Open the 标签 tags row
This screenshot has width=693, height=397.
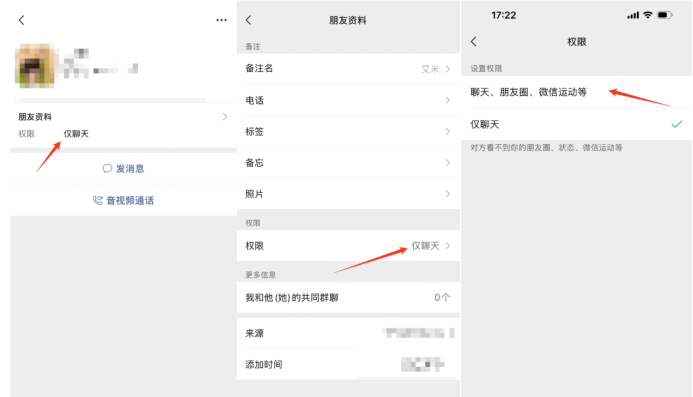(348, 131)
